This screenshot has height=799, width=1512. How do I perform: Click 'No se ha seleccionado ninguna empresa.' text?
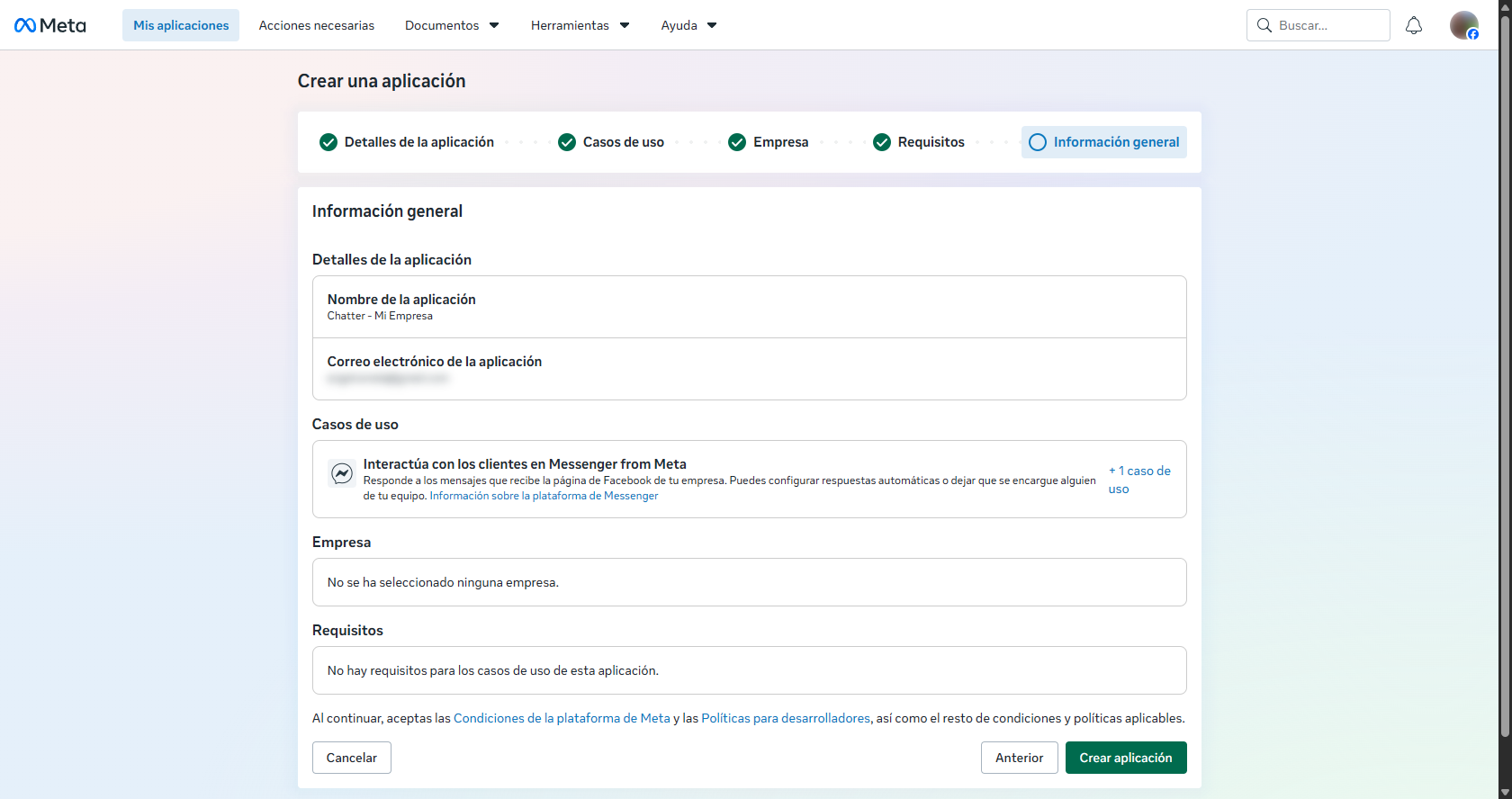coord(443,582)
